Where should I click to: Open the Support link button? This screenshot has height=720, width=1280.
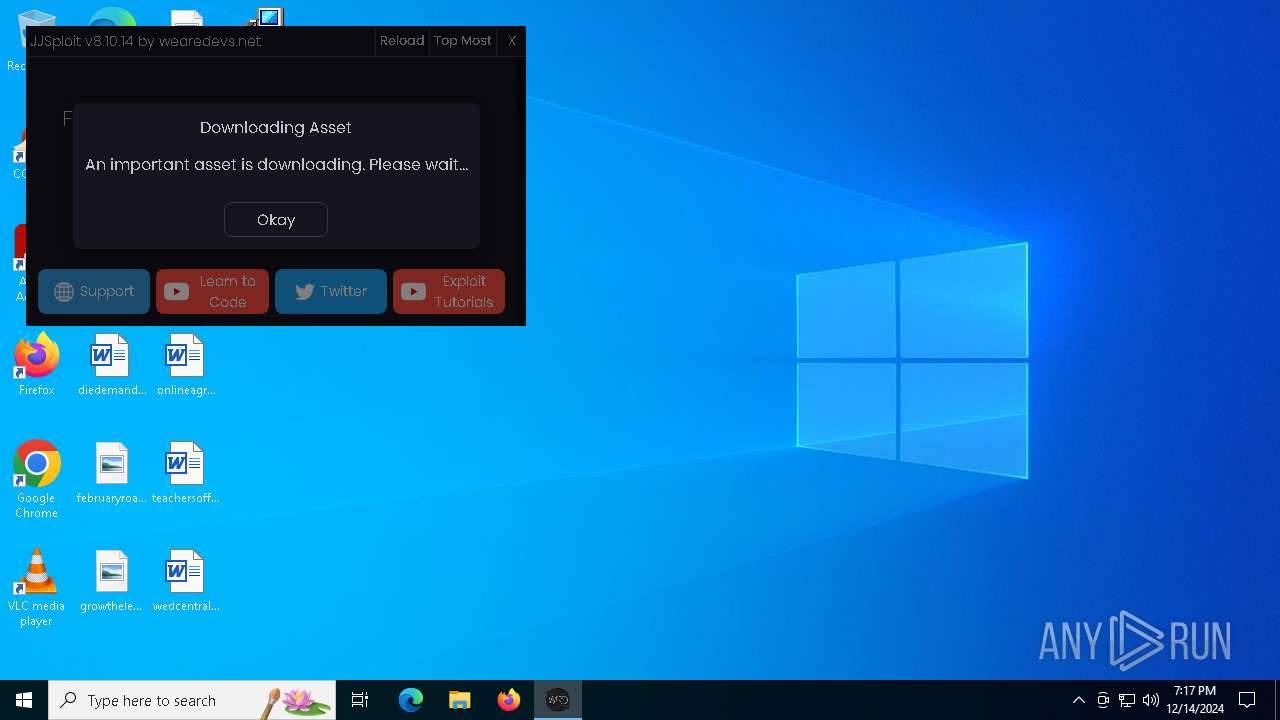tap(94, 291)
